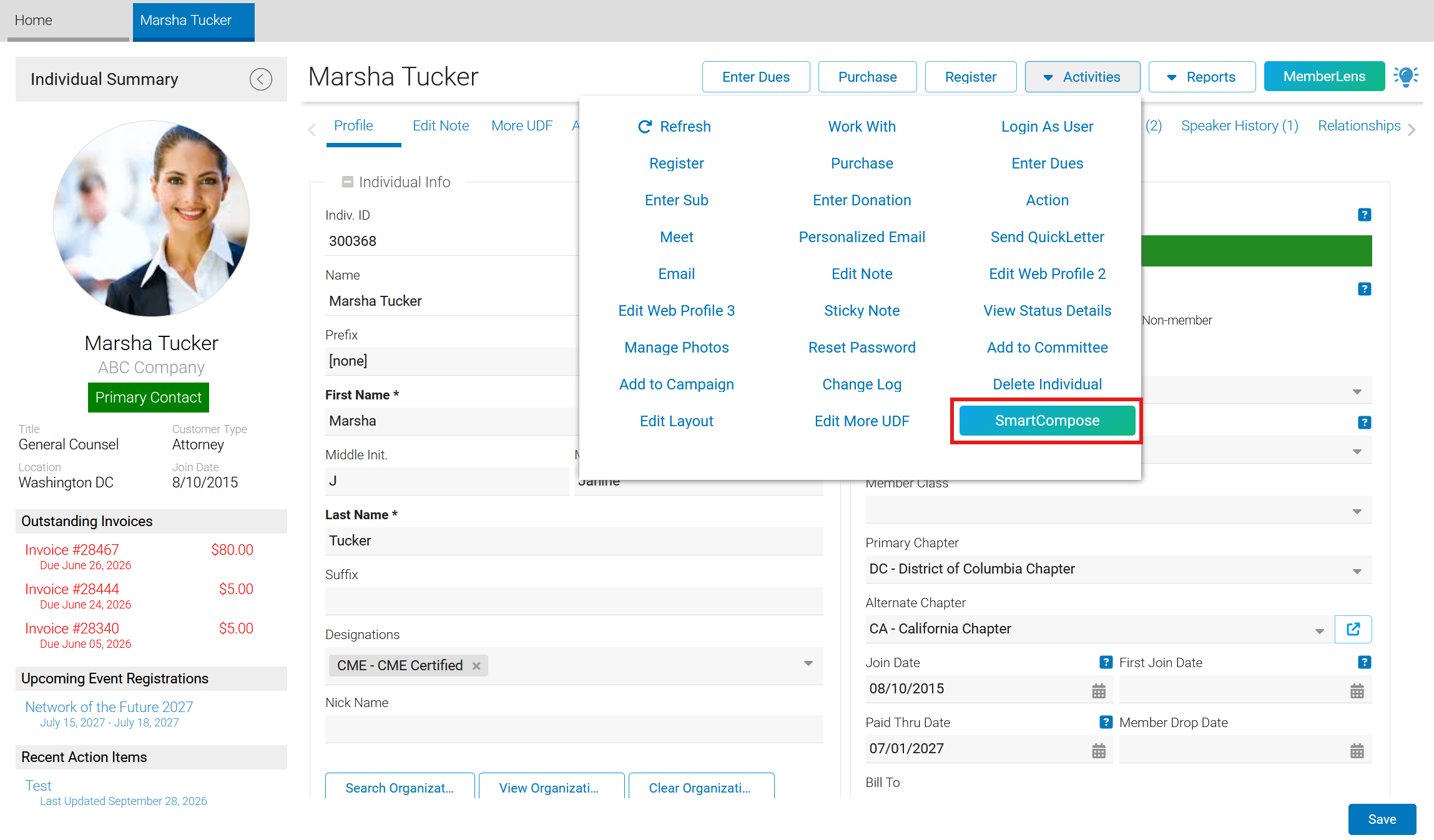Switch to the Edit Note tab
The width and height of the screenshot is (1434, 840).
click(x=441, y=126)
